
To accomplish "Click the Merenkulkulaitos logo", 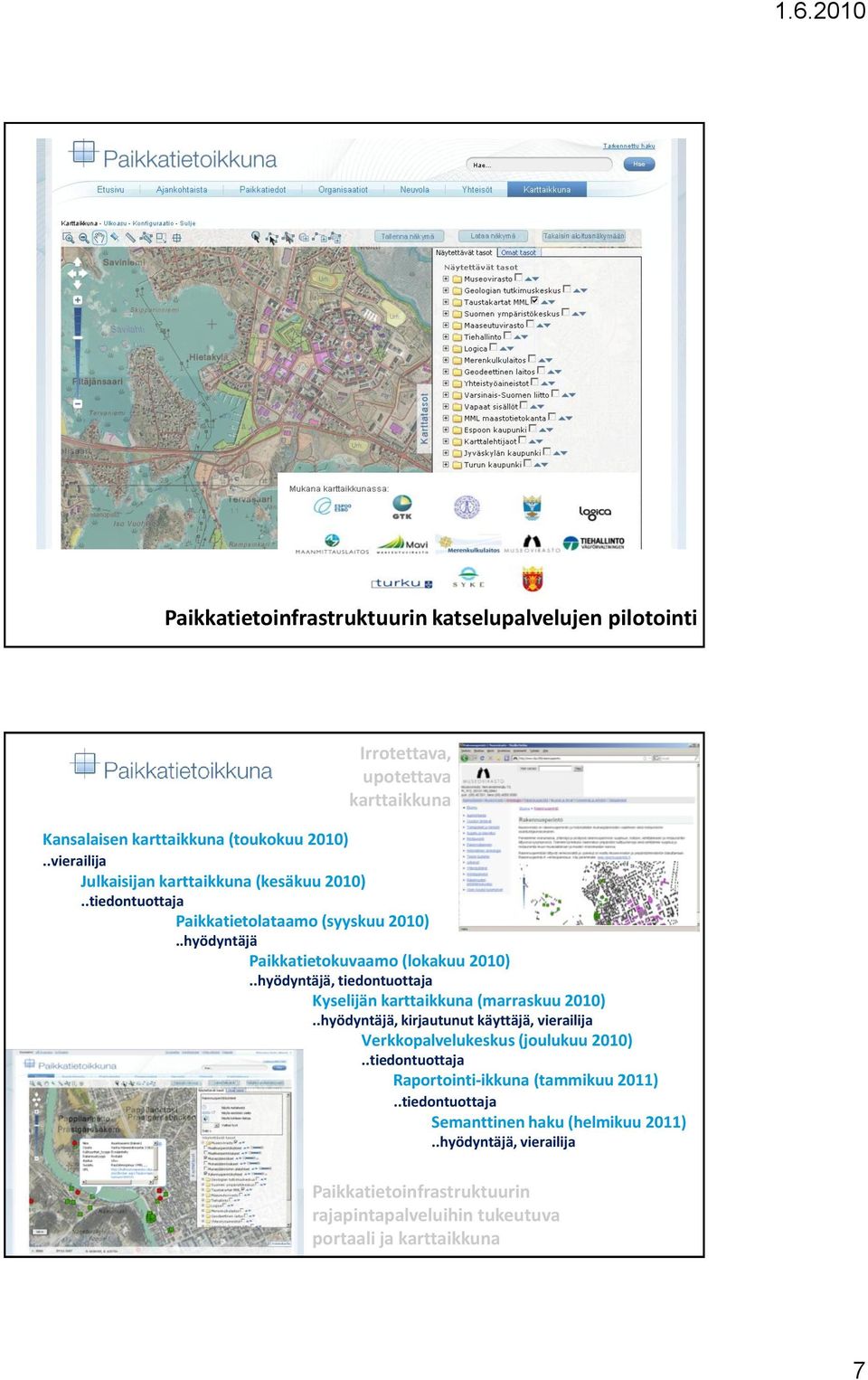I will click(x=468, y=545).
